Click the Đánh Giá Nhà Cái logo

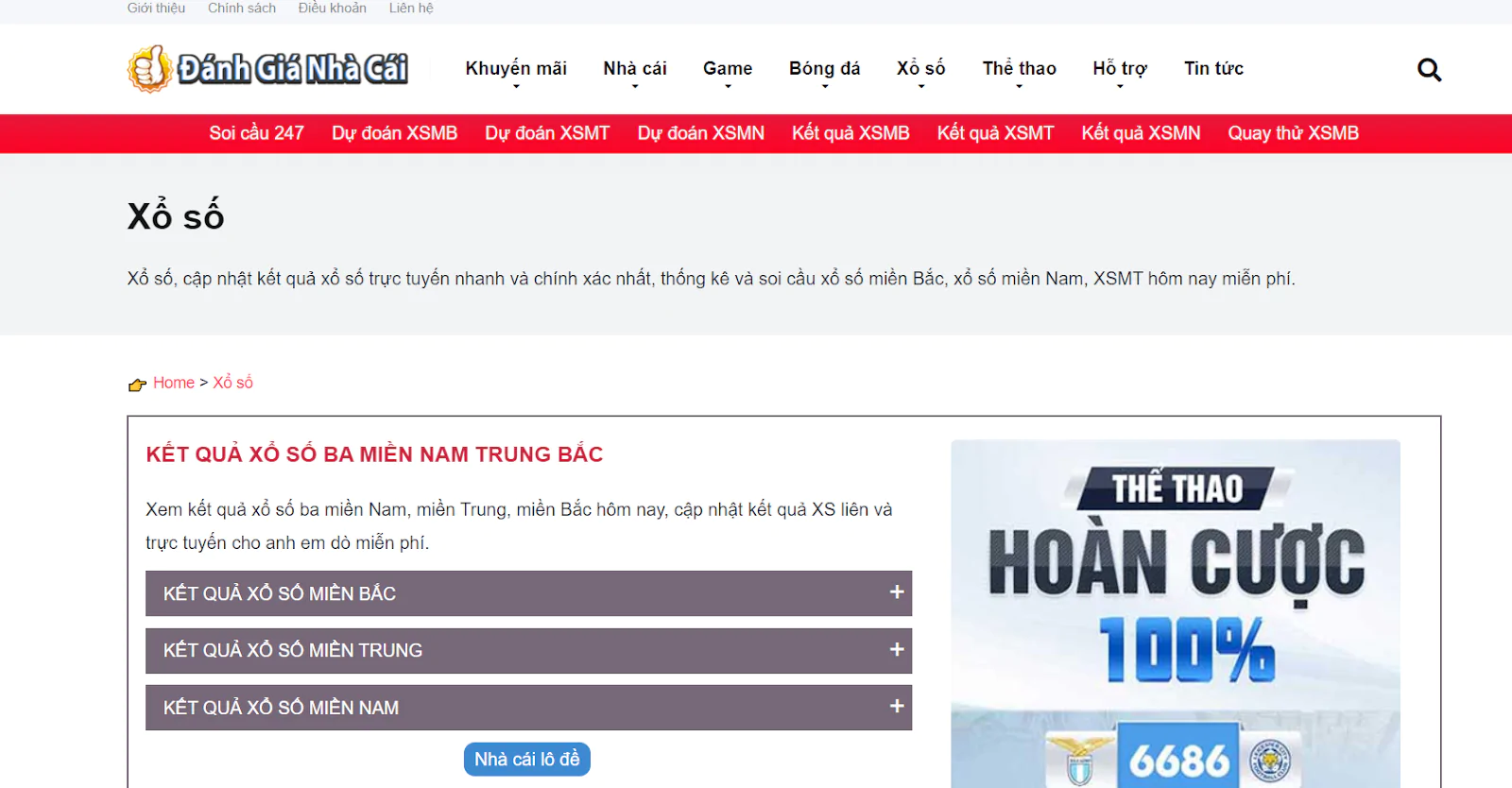[268, 69]
